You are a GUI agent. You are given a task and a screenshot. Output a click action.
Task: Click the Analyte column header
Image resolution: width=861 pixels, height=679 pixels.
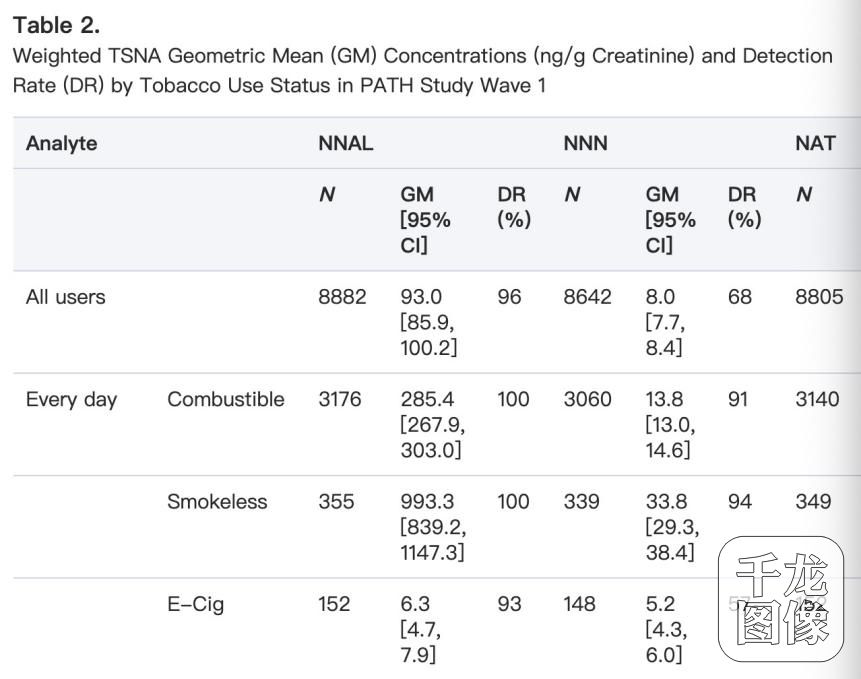tap(61, 143)
